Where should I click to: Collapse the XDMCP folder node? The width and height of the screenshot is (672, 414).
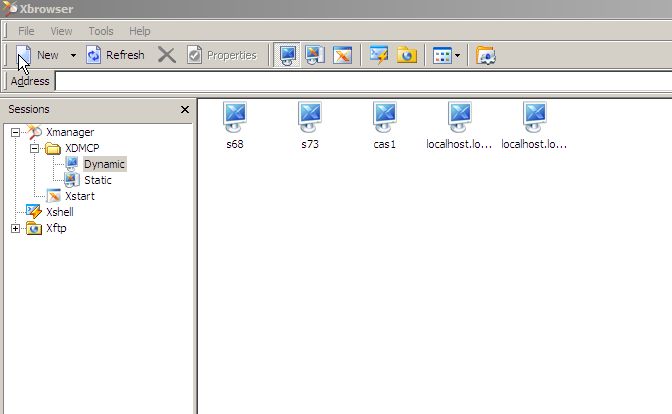point(34,148)
